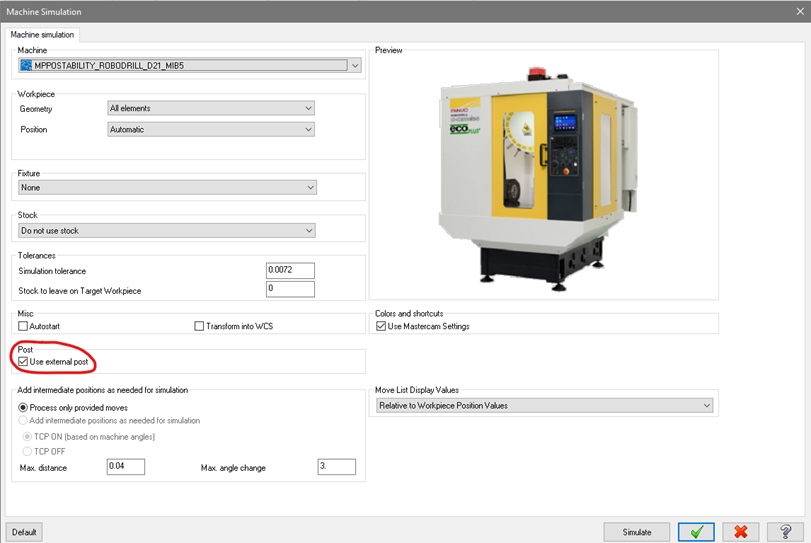Toggle Transform into WCS checkbox

click(x=199, y=326)
